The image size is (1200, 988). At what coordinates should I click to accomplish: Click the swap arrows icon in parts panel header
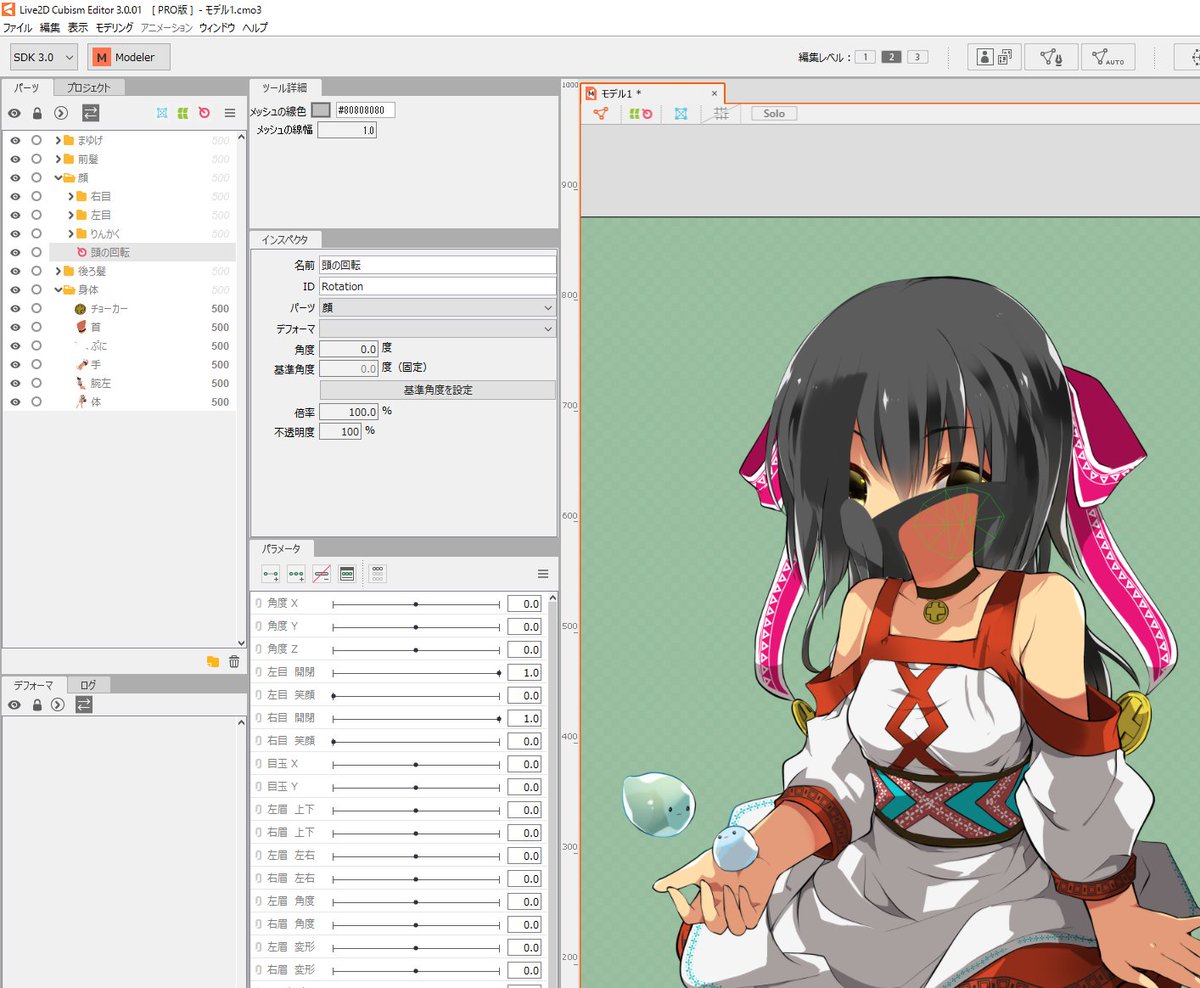(x=90, y=113)
